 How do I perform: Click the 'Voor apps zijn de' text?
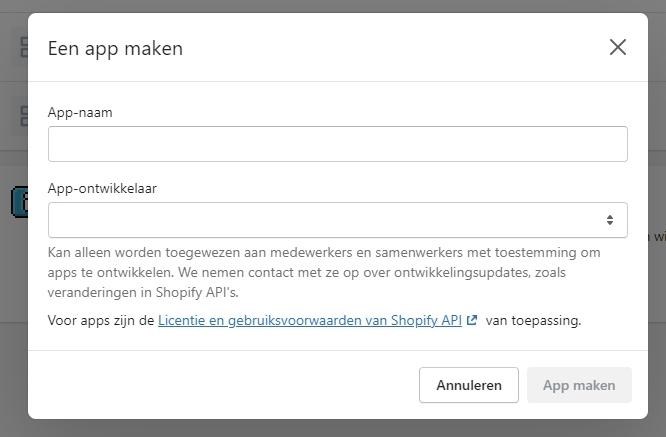(x=101, y=321)
